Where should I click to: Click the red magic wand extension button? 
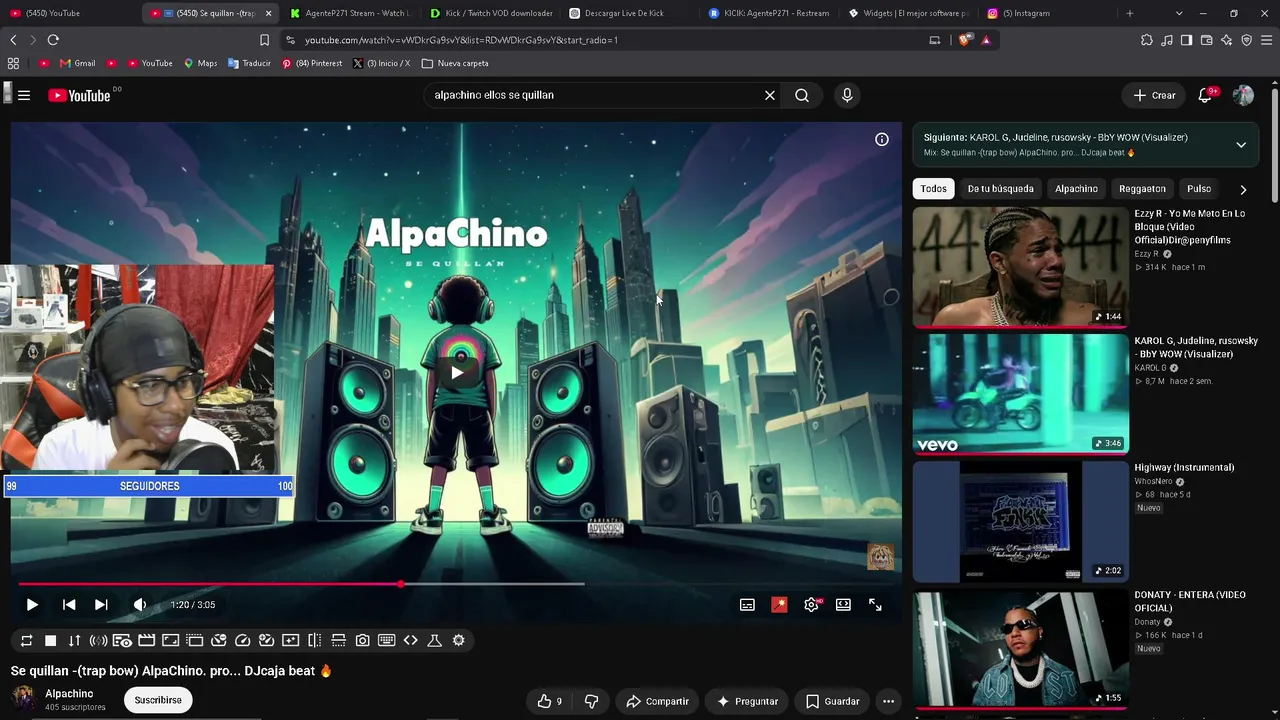[779, 605]
